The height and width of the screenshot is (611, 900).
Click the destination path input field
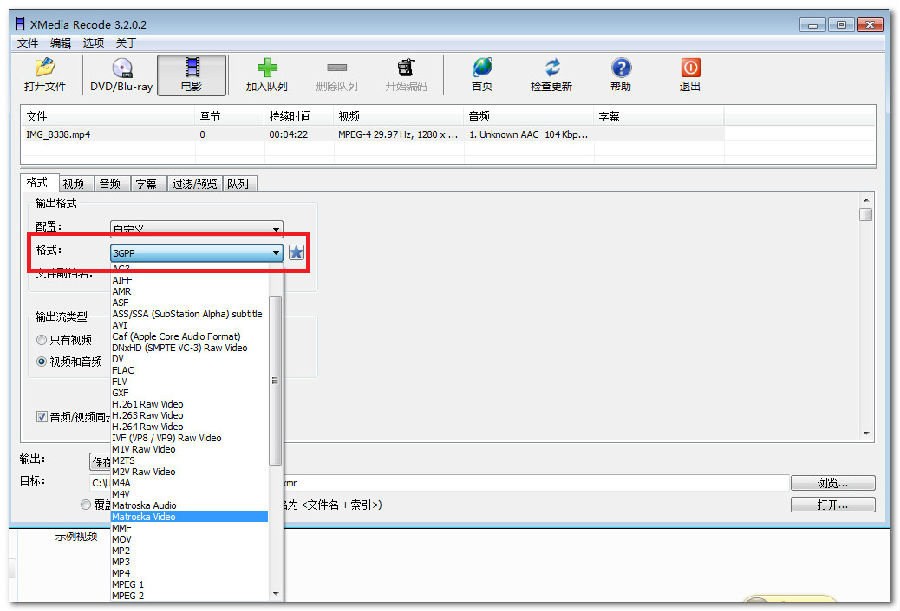click(439, 483)
